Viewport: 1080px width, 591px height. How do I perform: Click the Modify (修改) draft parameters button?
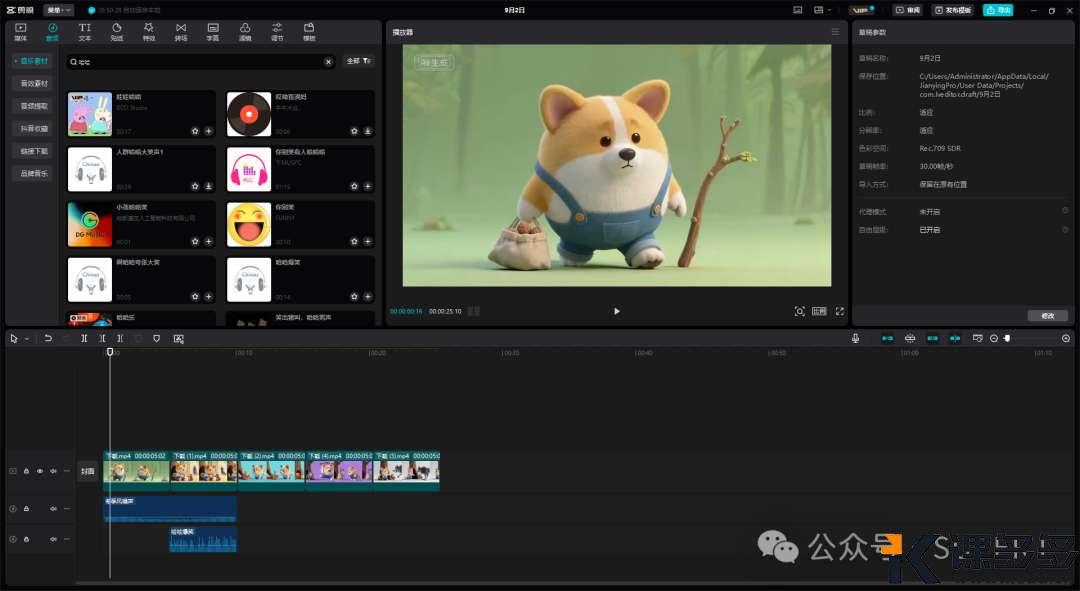click(x=1047, y=316)
